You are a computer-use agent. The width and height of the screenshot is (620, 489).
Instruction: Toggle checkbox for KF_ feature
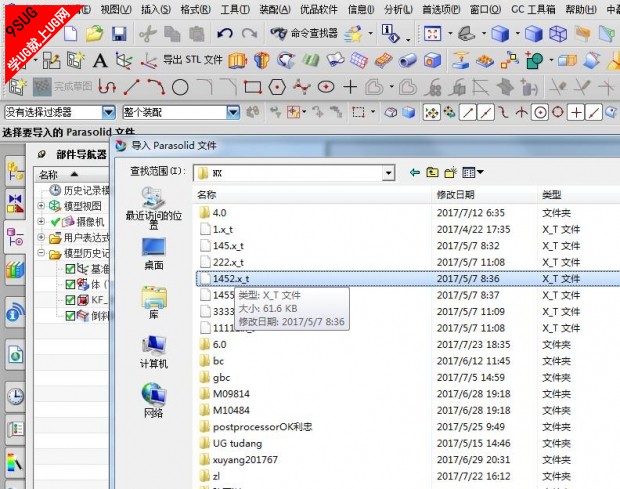[70, 300]
